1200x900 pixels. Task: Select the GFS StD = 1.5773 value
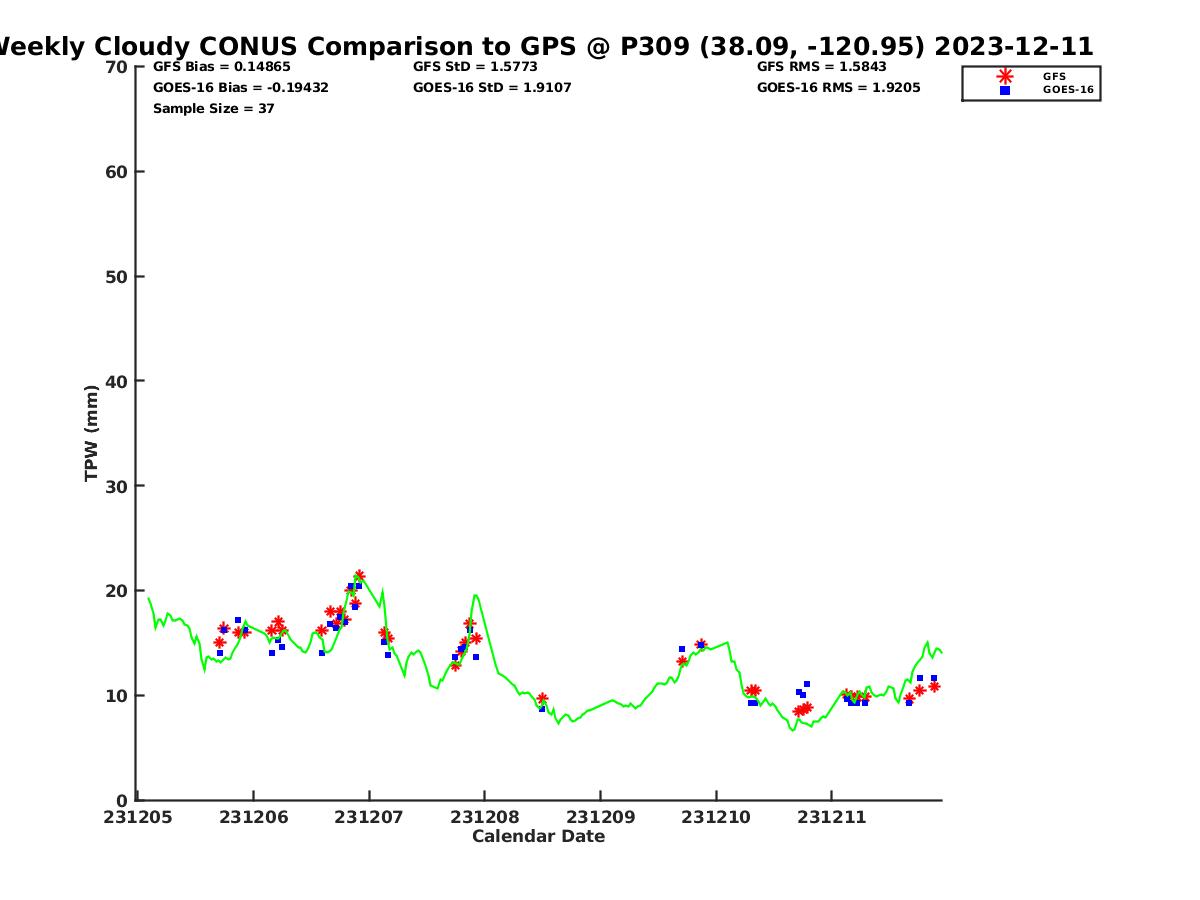pos(475,67)
